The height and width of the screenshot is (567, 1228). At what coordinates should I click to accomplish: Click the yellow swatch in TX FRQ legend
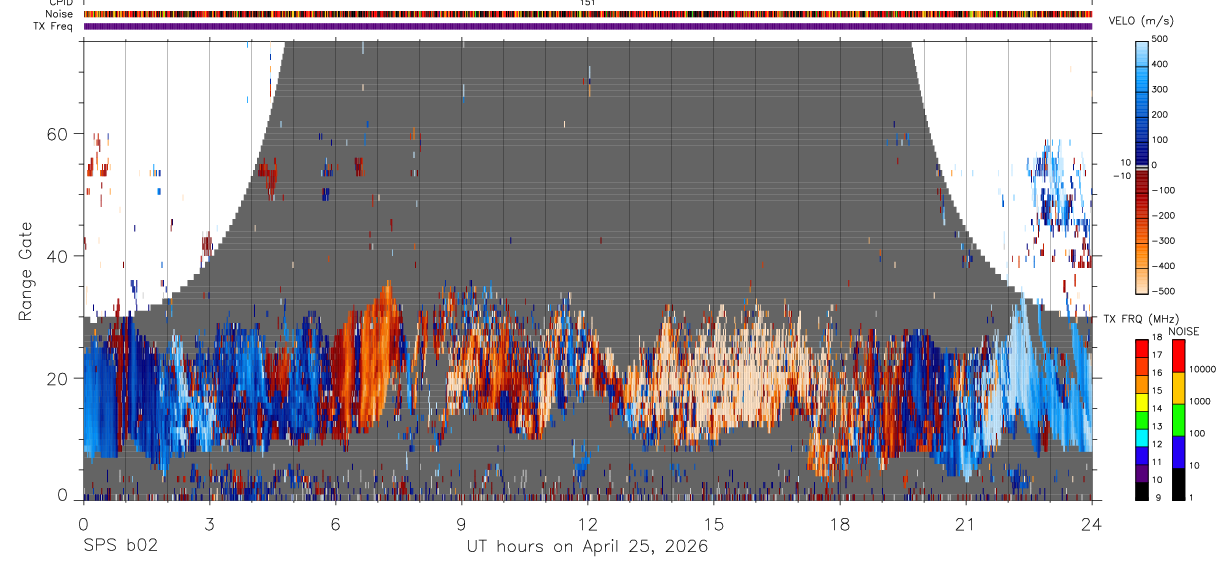(1141, 402)
